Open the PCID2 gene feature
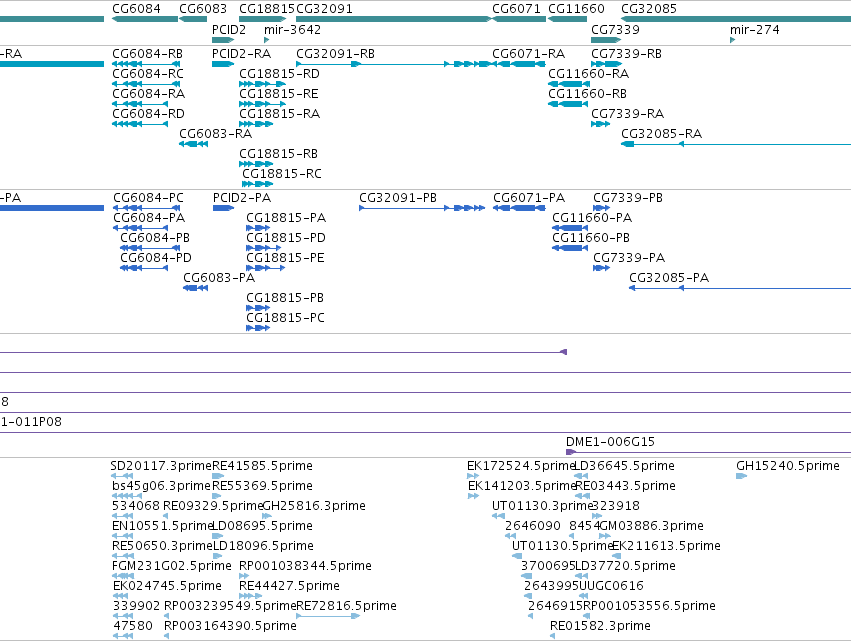The image size is (851, 641). pyautogui.click(x=223, y=40)
